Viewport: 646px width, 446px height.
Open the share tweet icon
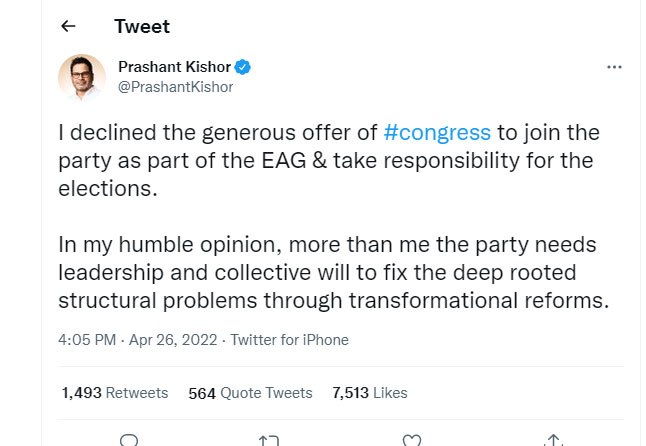click(553, 440)
